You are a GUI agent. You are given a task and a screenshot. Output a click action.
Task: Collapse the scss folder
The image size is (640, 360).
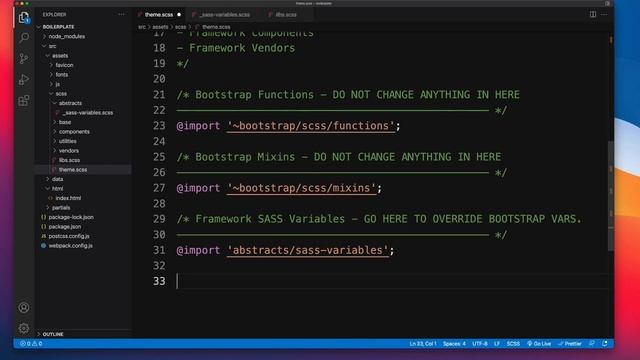tap(61, 93)
